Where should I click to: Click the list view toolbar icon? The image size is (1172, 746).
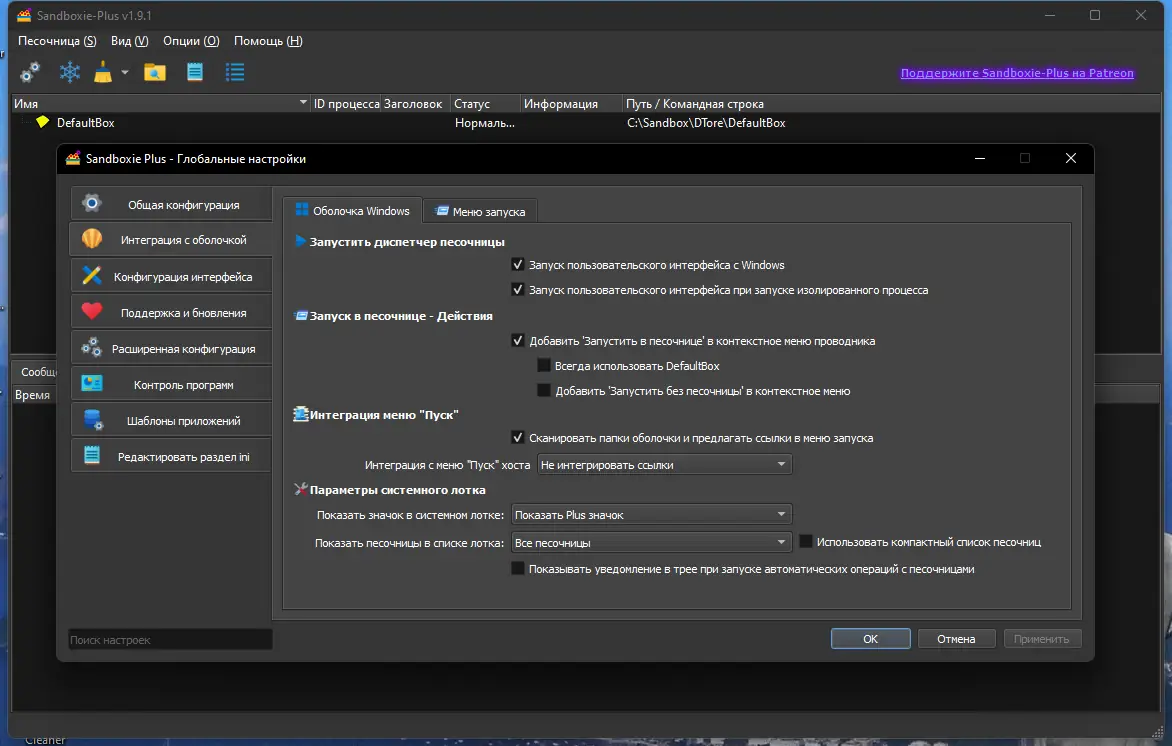(235, 73)
